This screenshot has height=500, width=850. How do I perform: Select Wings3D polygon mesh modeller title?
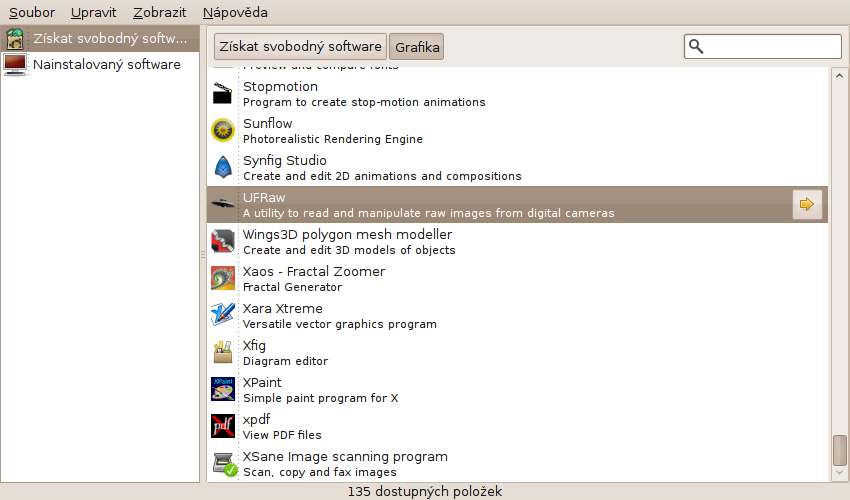(x=347, y=235)
